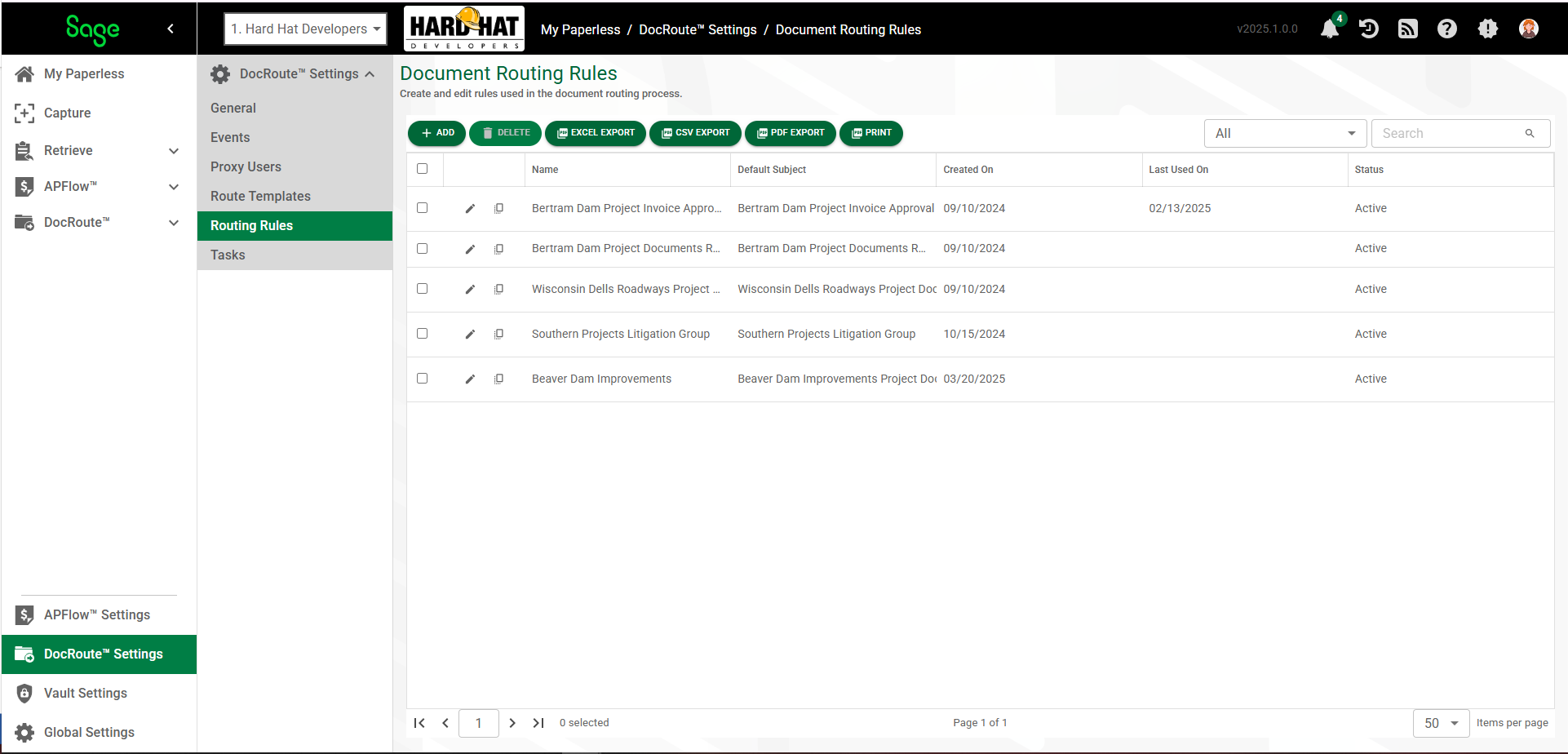Go to the last page

[x=538, y=723]
